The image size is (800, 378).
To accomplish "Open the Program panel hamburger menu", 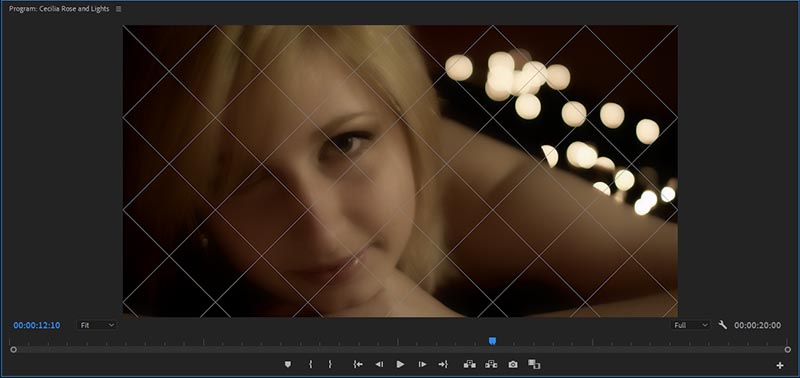I will (118, 9).
